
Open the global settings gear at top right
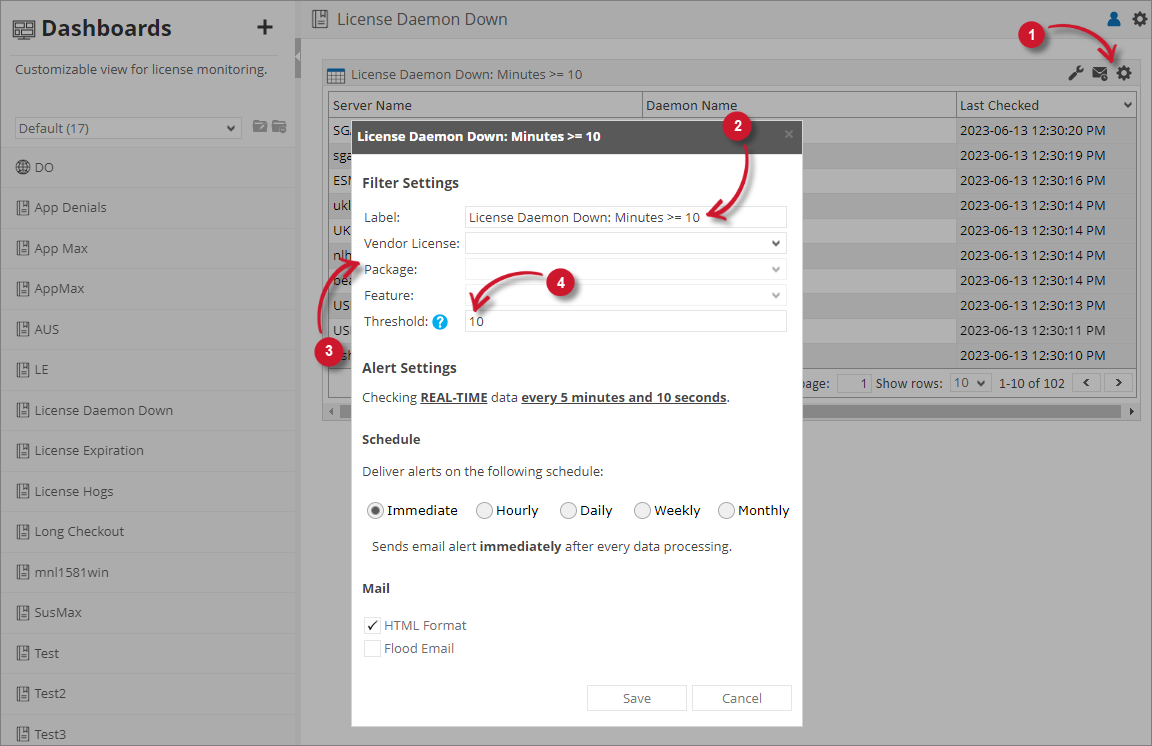(1140, 19)
